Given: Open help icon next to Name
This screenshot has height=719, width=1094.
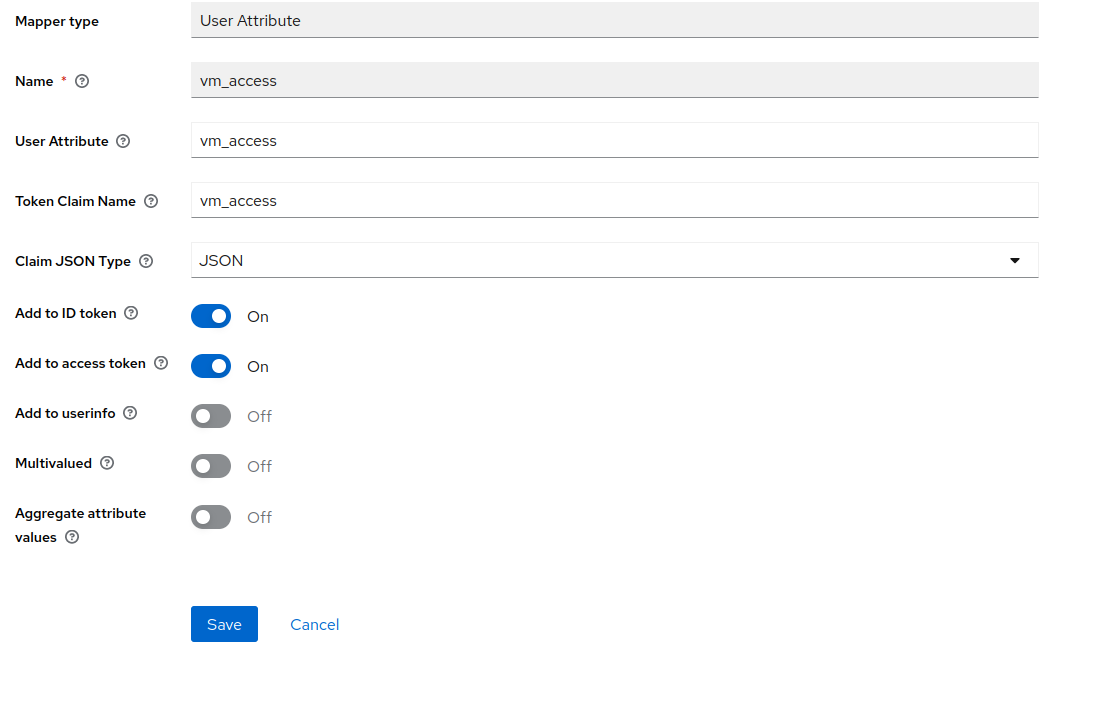Looking at the screenshot, I should pyautogui.click(x=82, y=81).
